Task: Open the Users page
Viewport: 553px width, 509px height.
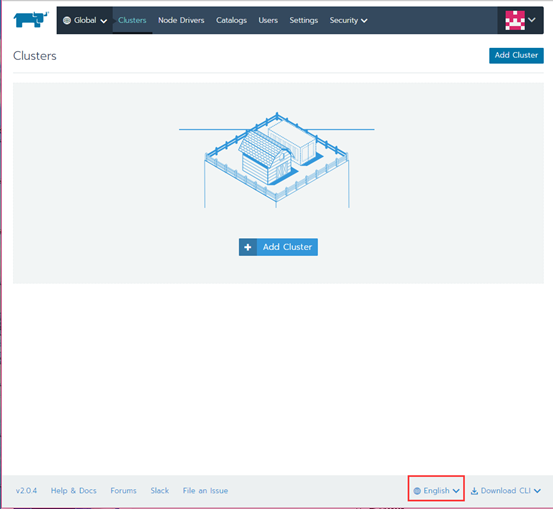Action: pyautogui.click(x=268, y=20)
